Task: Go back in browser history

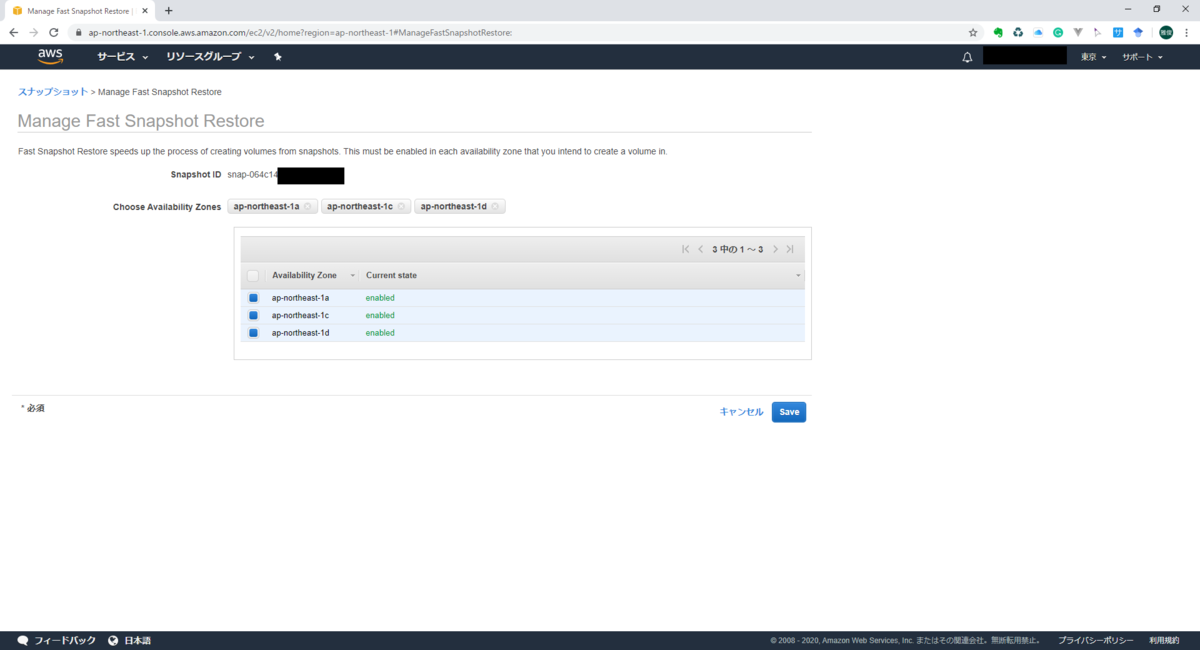Action: (13, 32)
